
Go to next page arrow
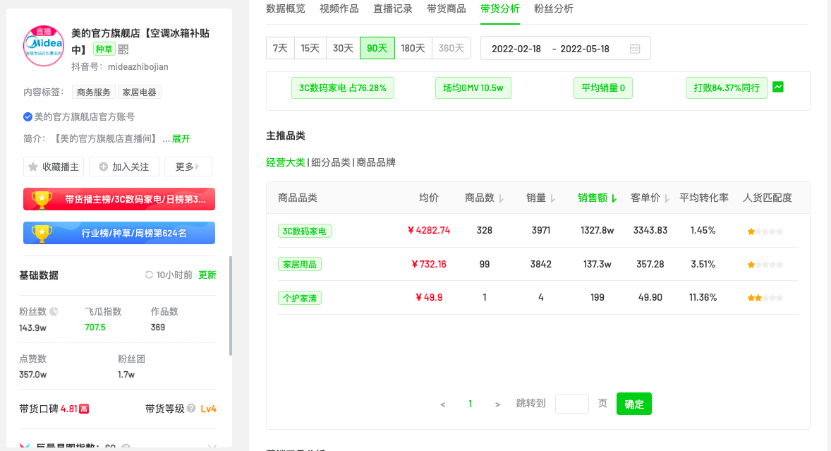[x=497, y=404]
